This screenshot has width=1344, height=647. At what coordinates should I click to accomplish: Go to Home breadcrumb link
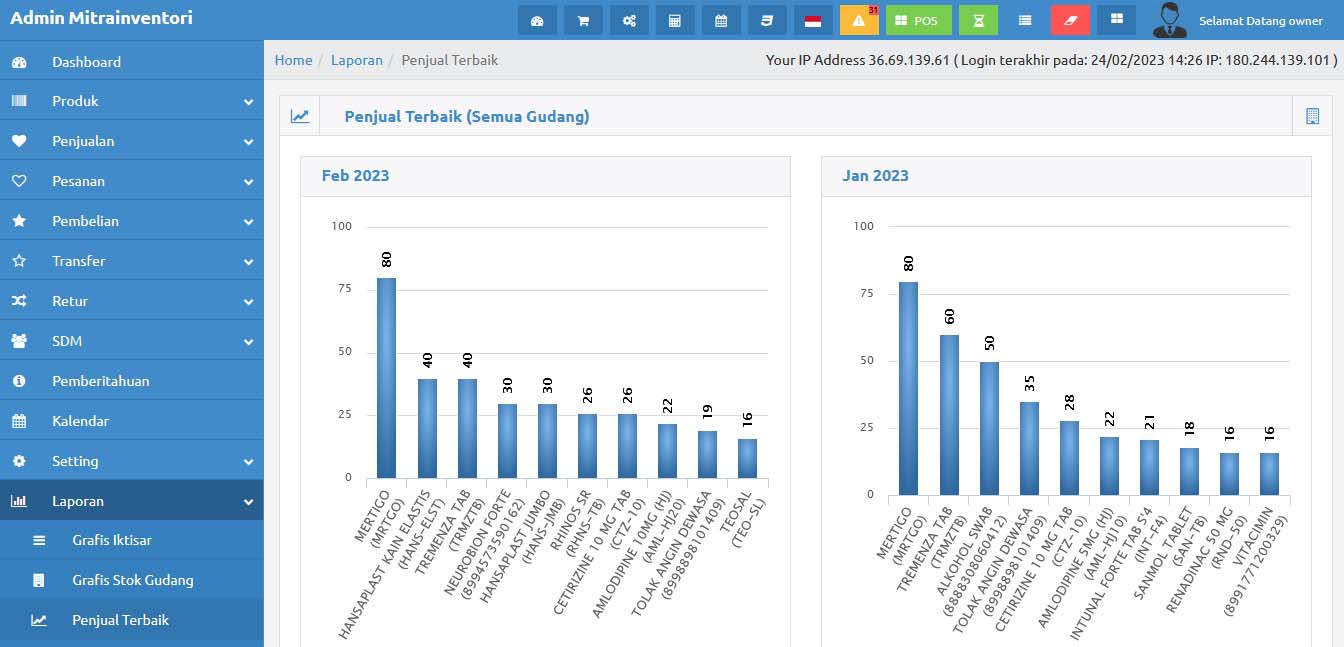click(293, 60)
